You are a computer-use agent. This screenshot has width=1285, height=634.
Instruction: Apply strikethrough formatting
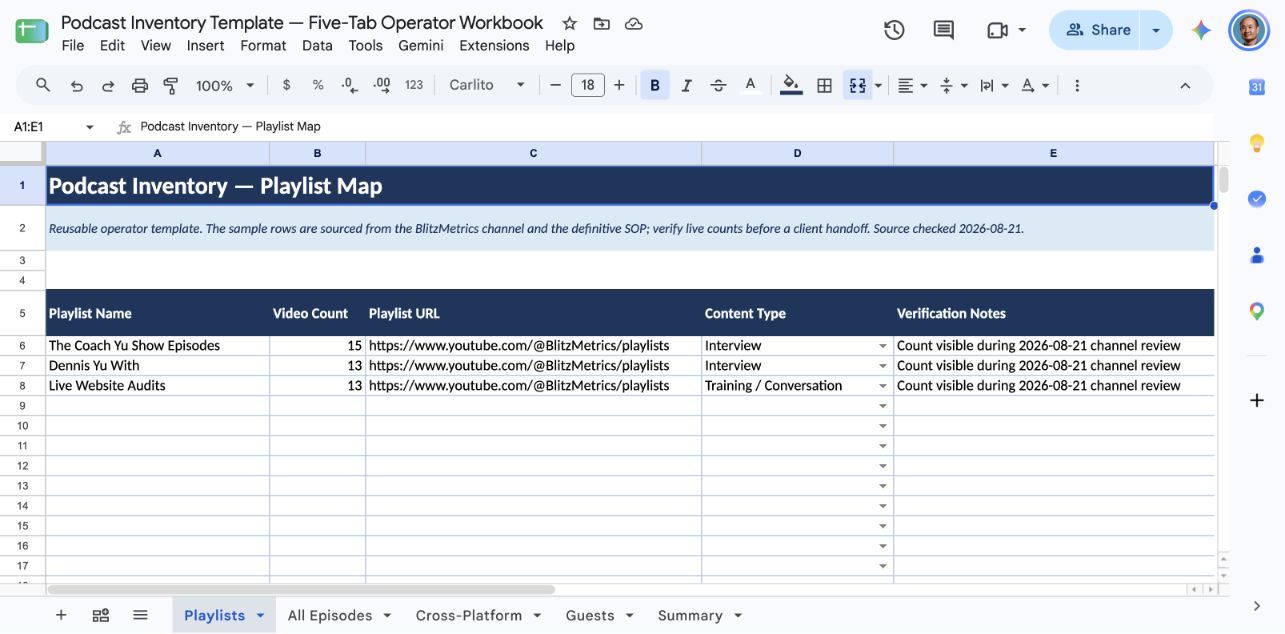(x=718, y=86)
